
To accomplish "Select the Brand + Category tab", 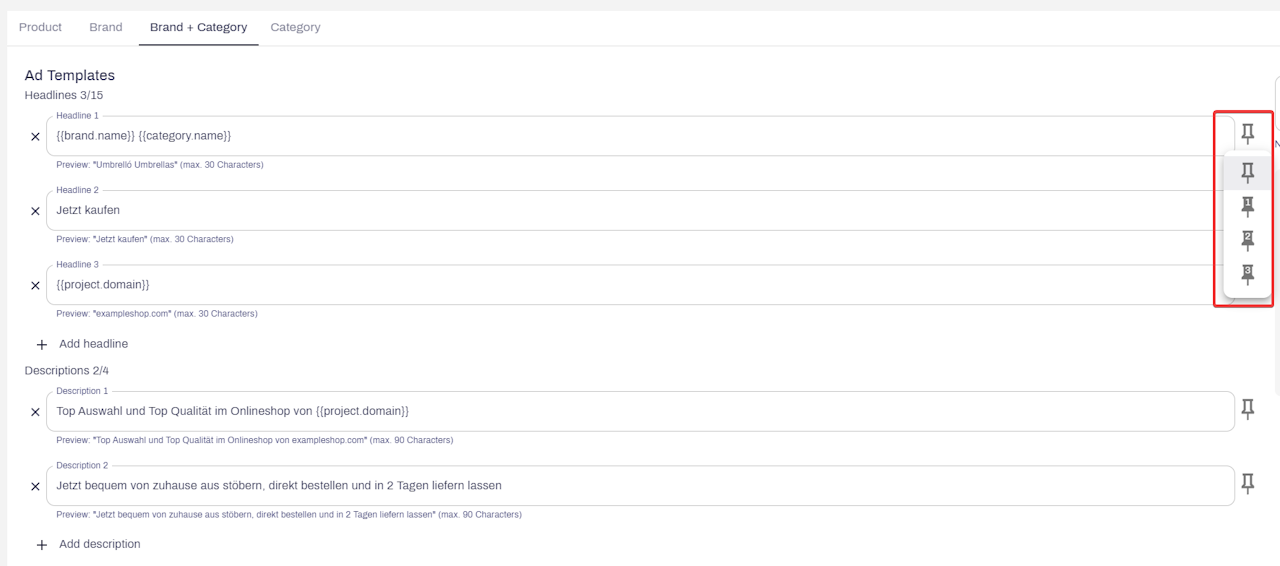I will (198, 27).
